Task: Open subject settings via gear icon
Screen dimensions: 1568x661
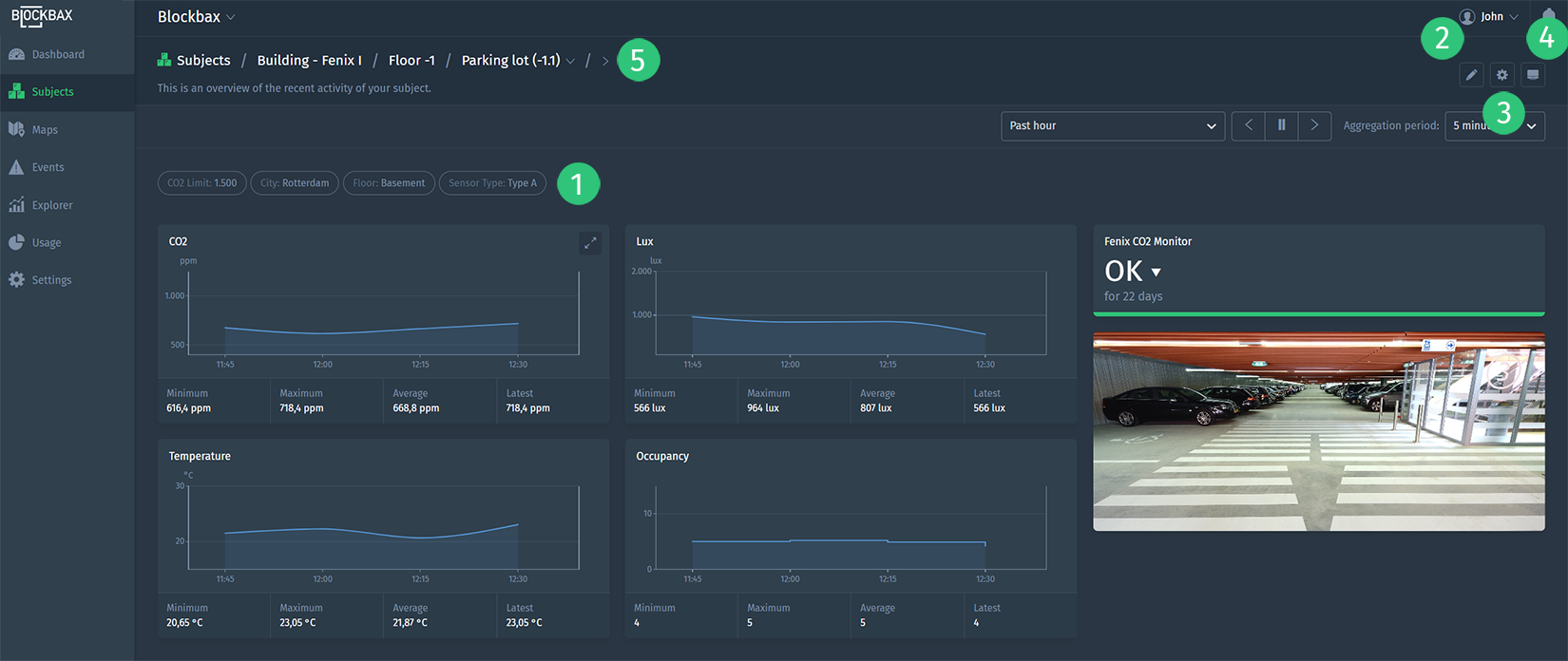Action: click(1501, 75)
